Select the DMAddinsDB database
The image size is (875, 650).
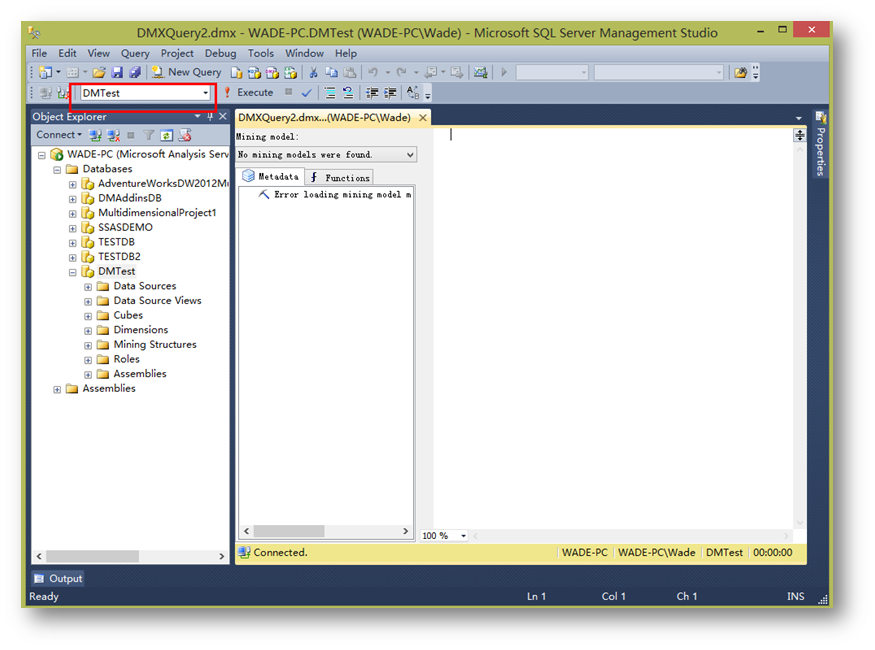click(129, 198)
